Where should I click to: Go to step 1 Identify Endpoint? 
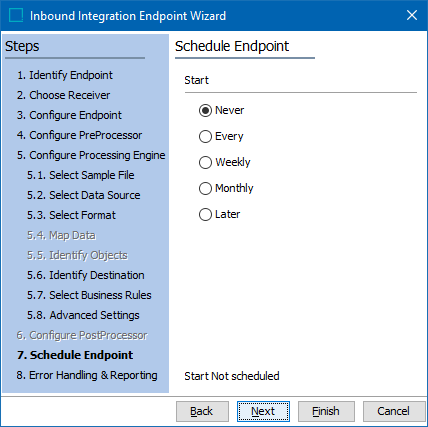point(65,75)
